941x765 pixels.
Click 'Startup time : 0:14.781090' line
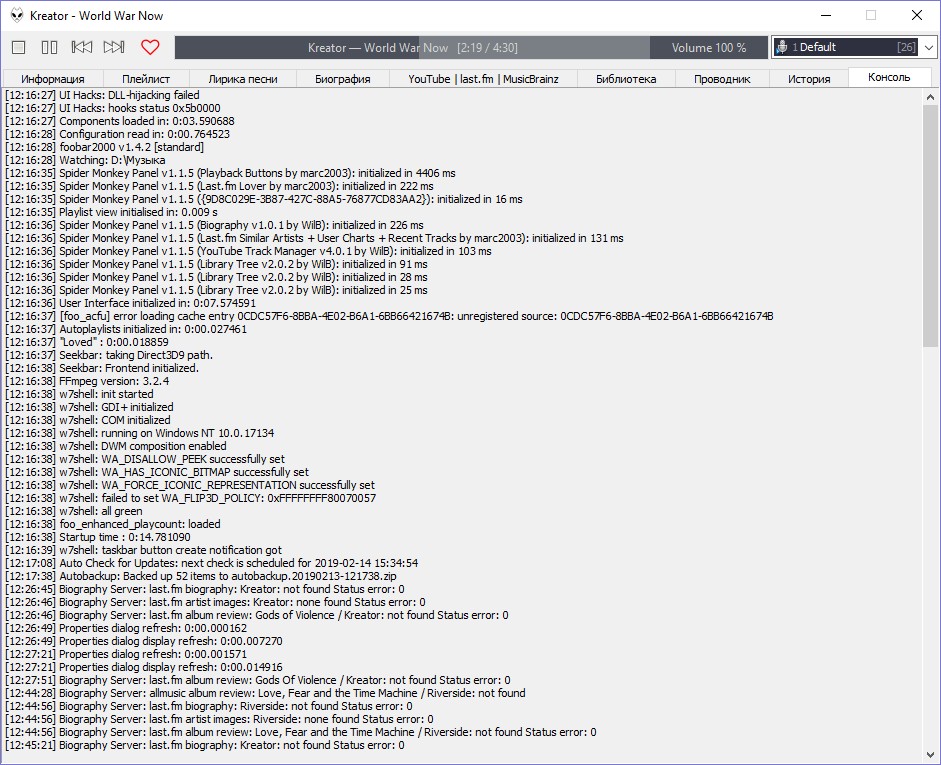[98, 537]
